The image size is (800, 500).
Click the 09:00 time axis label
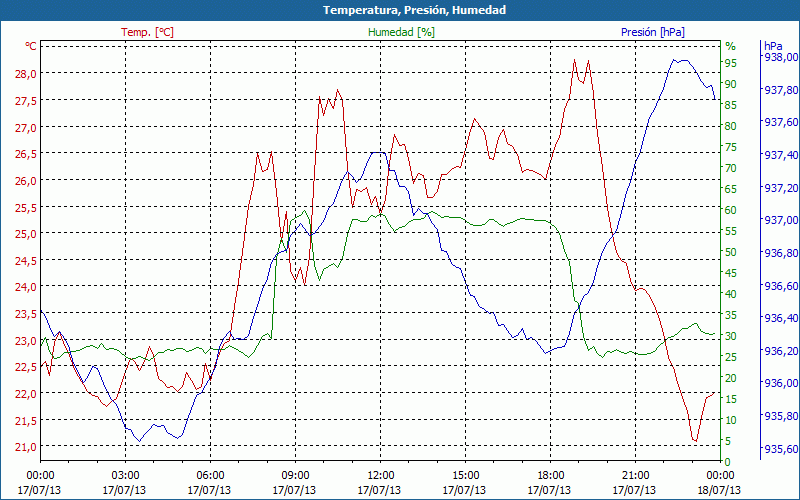point(295,476)
